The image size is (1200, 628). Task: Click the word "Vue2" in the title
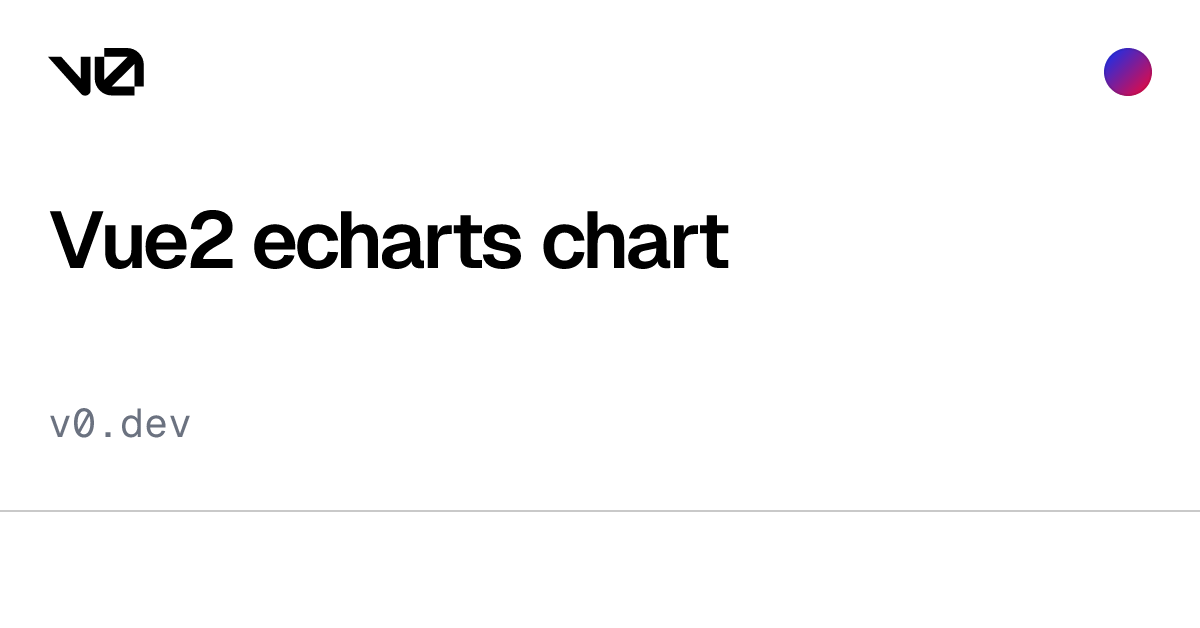tap(141, 241)
